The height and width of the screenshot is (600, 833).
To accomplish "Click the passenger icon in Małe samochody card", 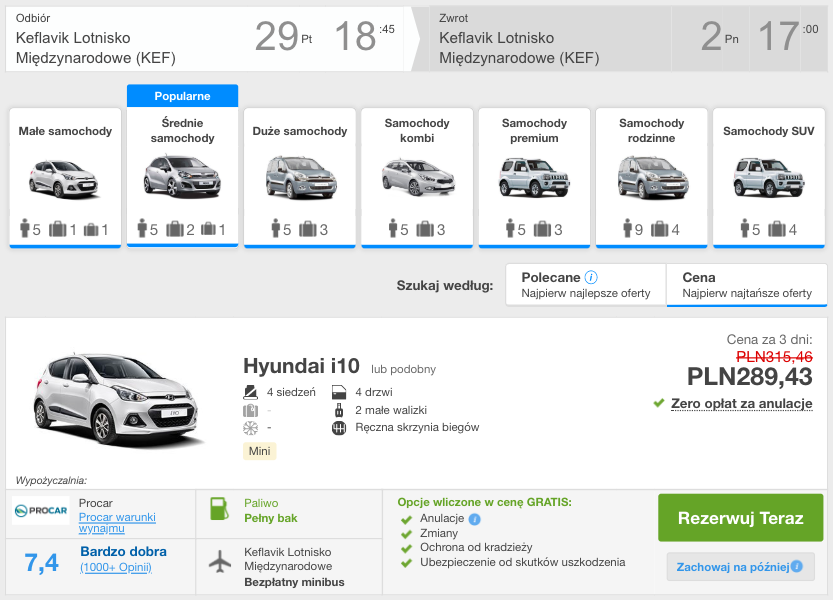I will coord(24,228).
